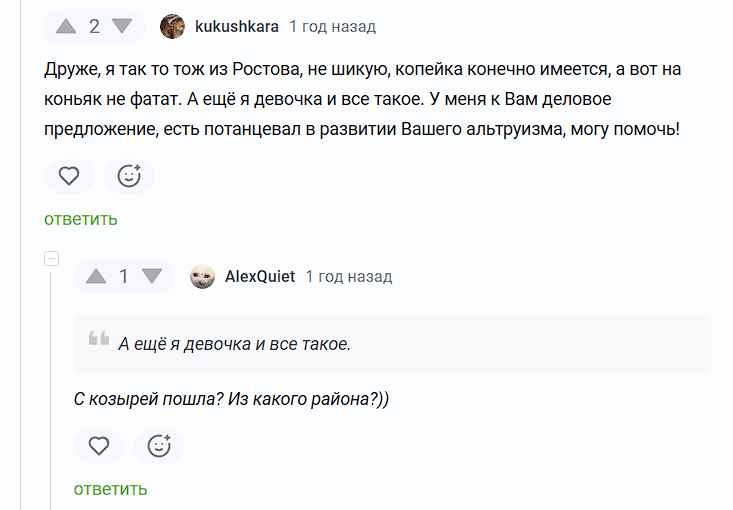Click the rating number 2 on kukushkara's comment
Screen dimensions: 733x510
(x=94, y=26)
